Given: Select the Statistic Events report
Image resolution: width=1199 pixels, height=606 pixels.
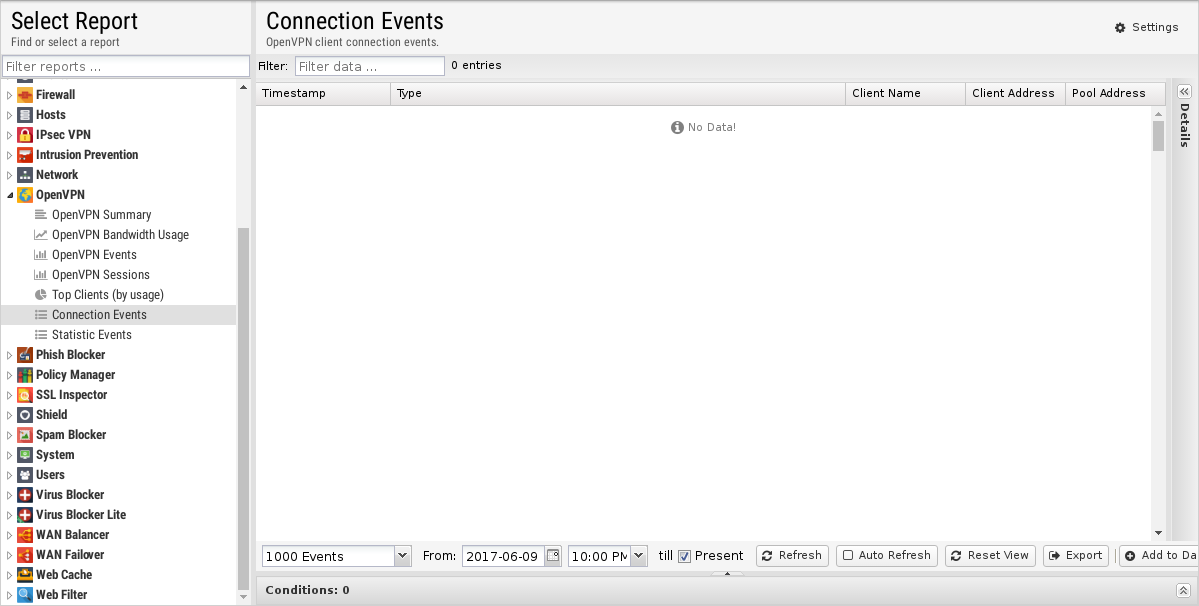Looking at the screenshot, I should 92,335.
